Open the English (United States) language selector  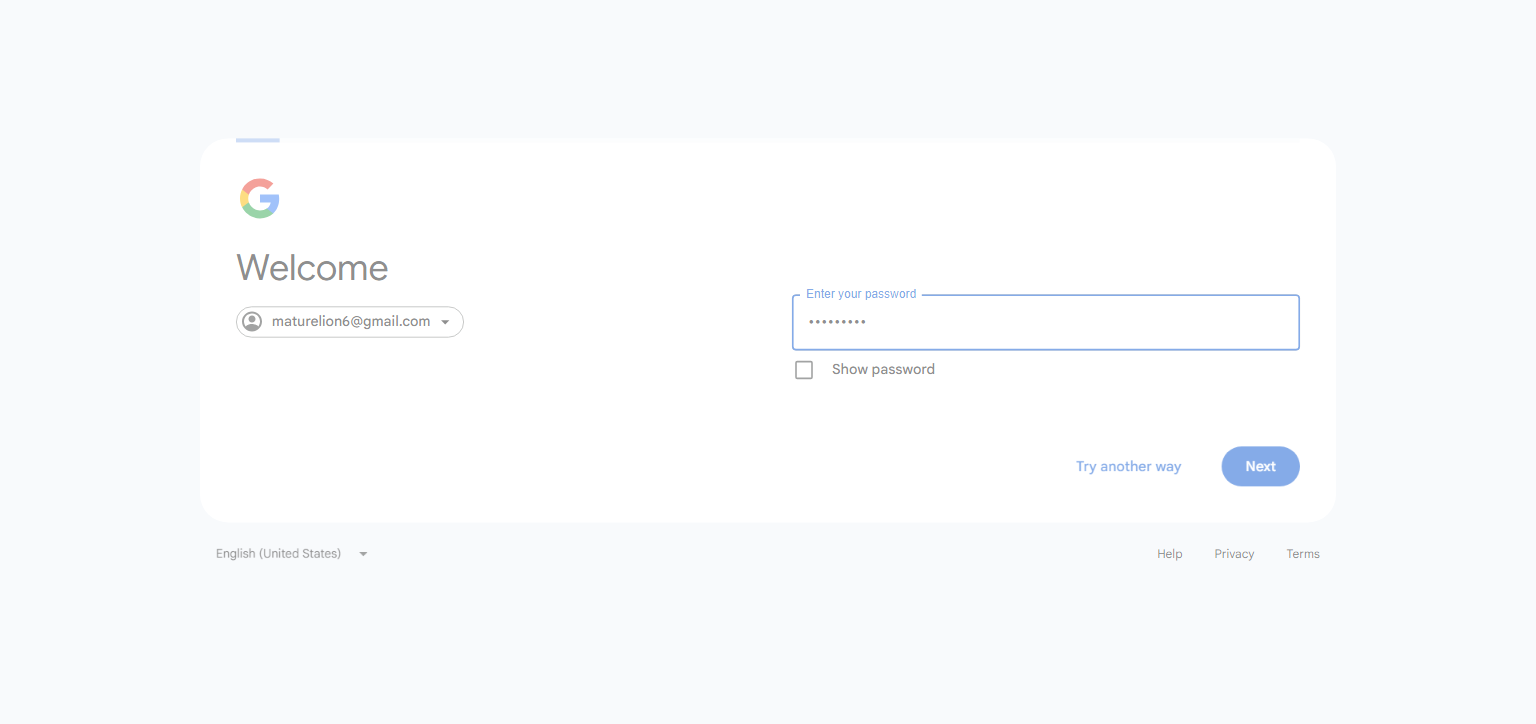[292, 554]
